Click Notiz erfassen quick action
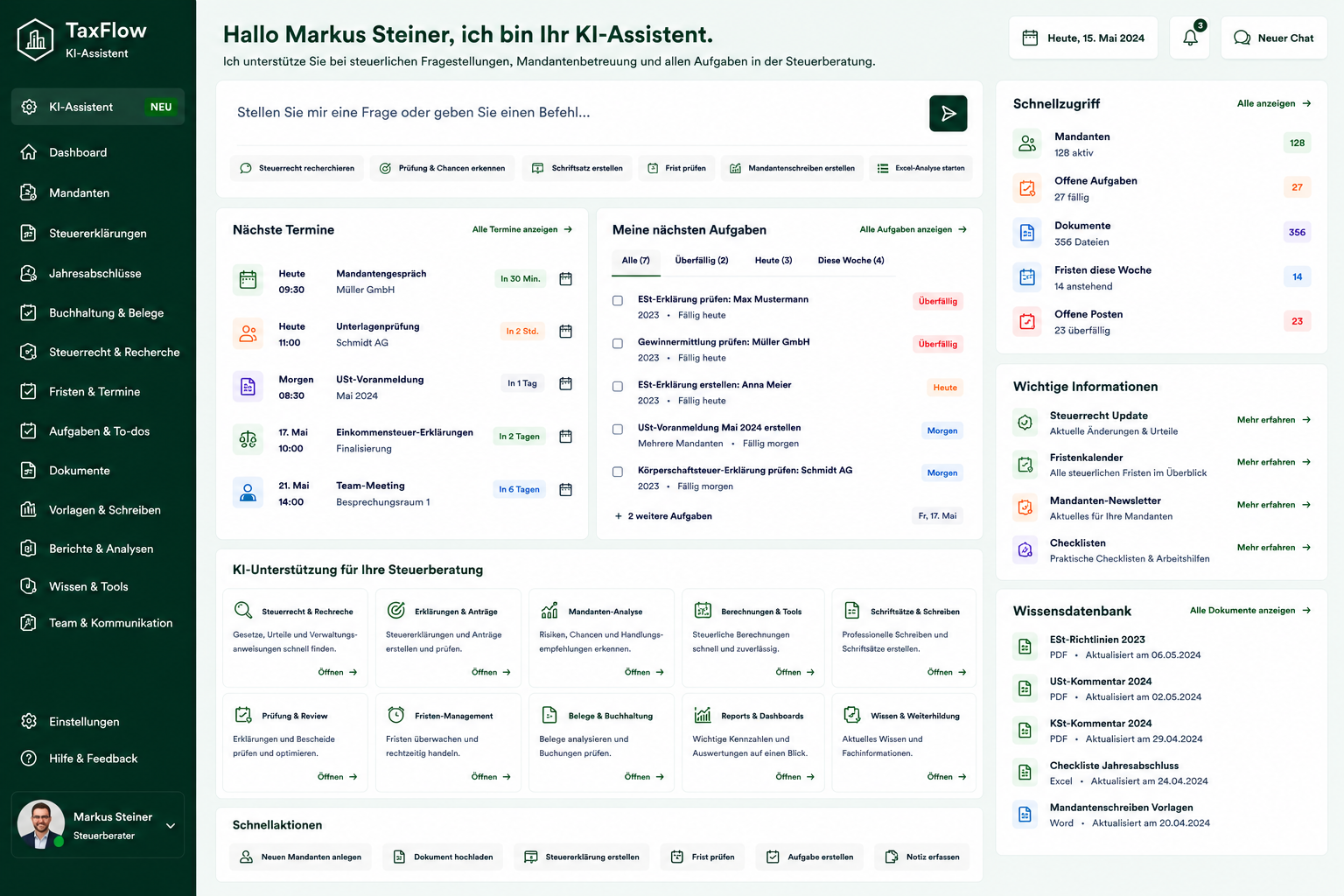 tap(922, 857)
